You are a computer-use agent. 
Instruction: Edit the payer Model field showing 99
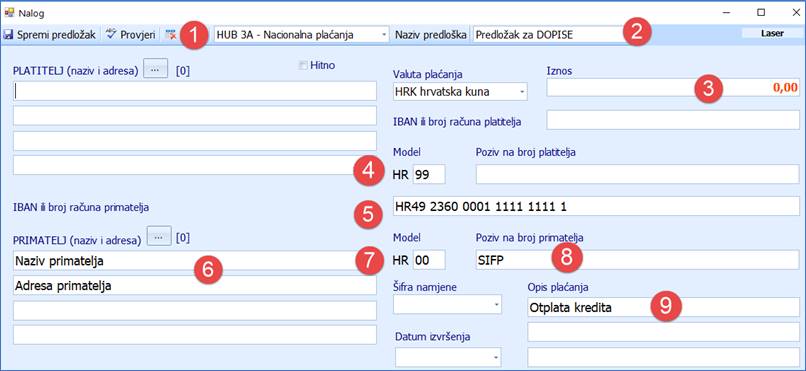coord(429,174)
